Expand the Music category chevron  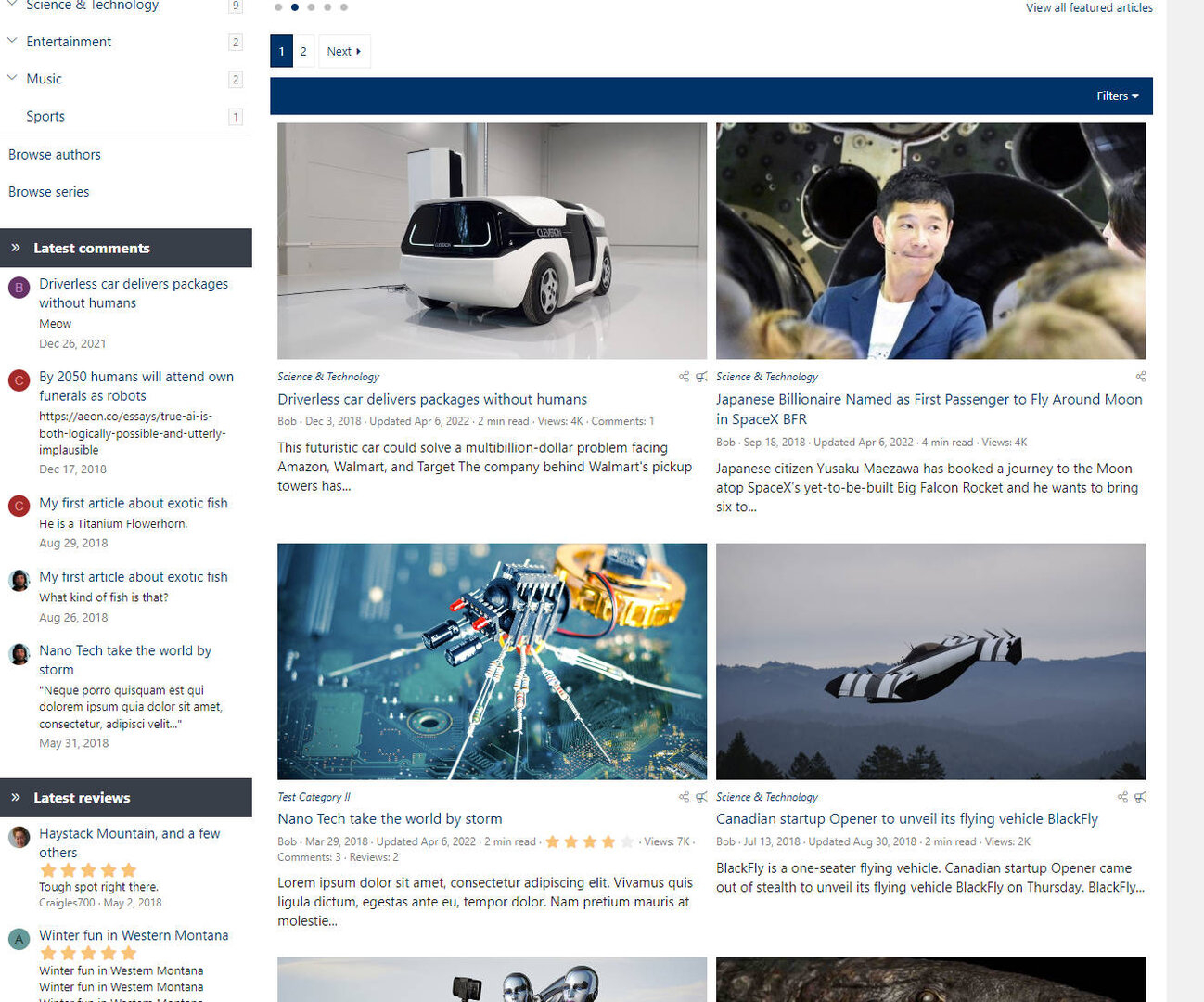pos(12,79)
